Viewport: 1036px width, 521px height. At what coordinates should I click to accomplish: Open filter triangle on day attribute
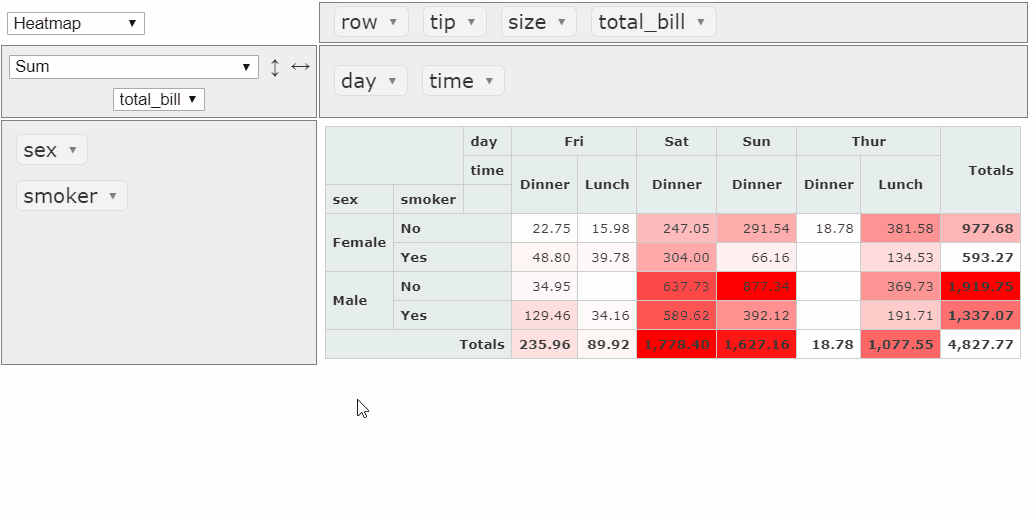click(x=392, y=81)
